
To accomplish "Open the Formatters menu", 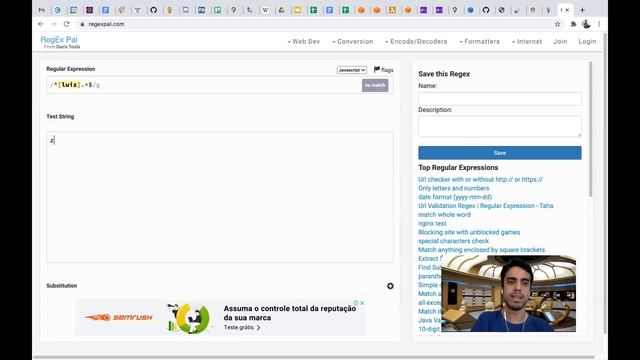I will (x=479, y=42).
